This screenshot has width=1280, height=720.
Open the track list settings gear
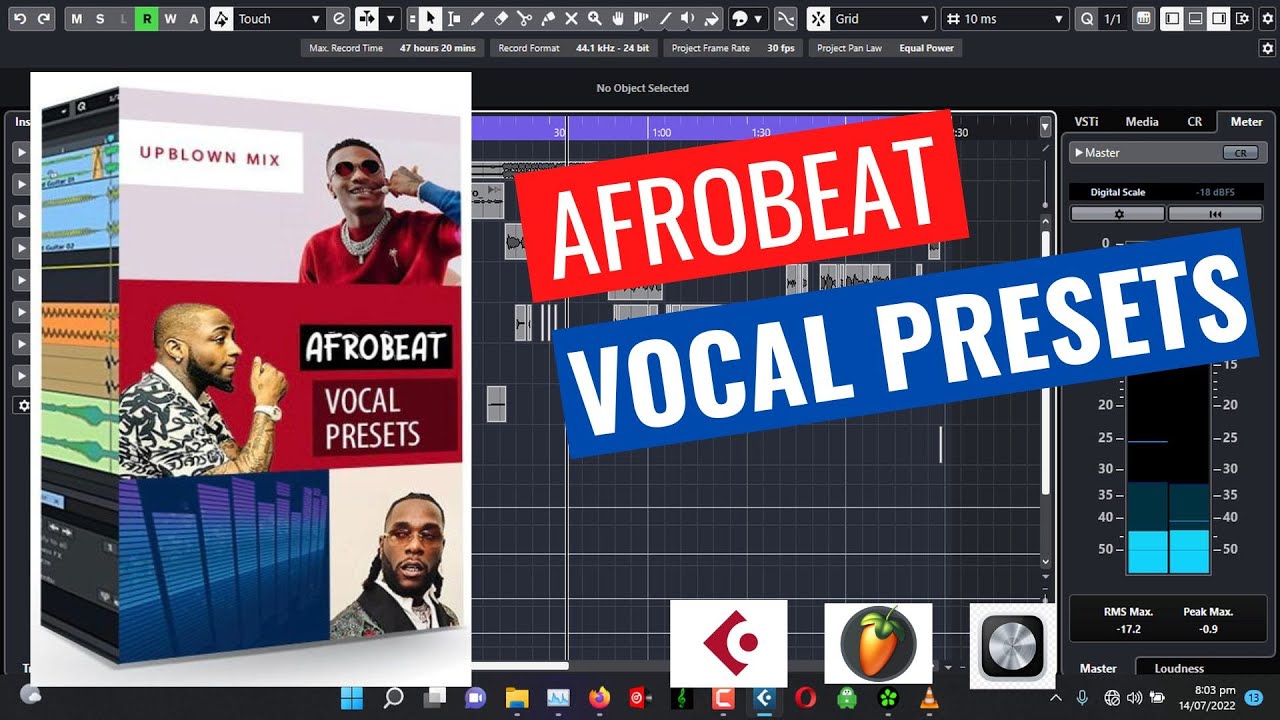[24, 406]
